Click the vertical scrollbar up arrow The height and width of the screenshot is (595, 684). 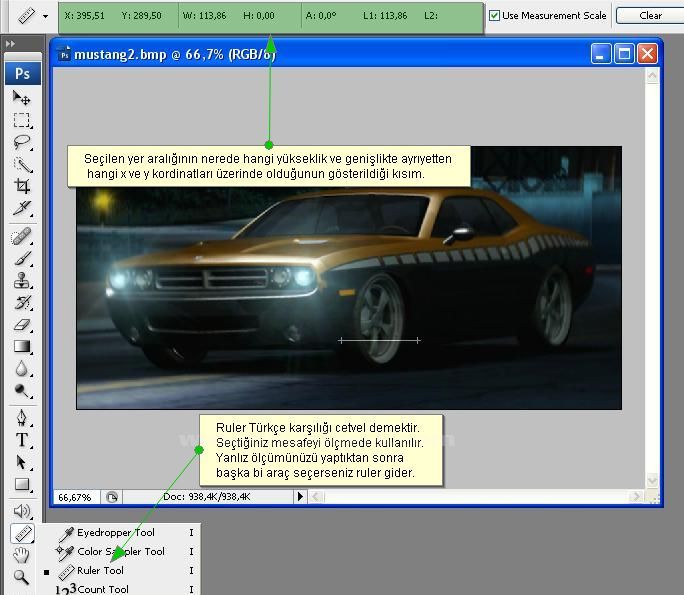[652, 76]
